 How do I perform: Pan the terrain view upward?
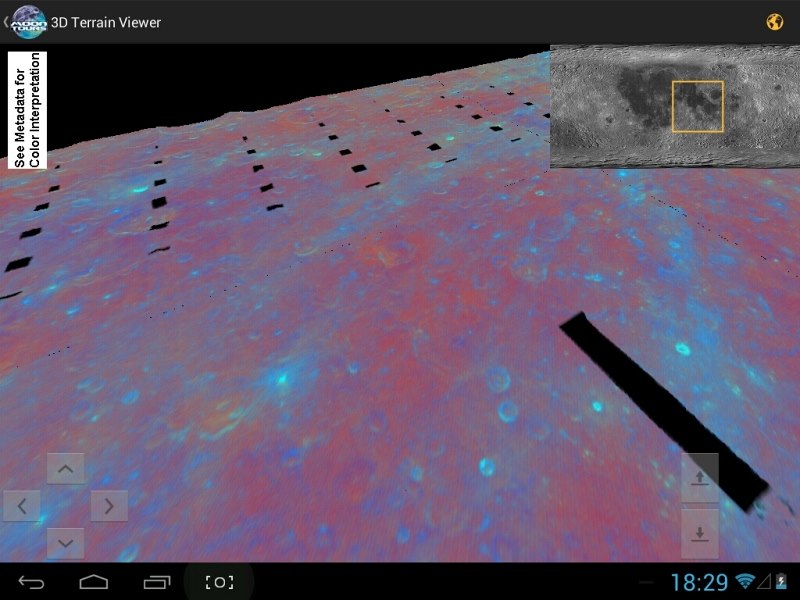(66, 468)
